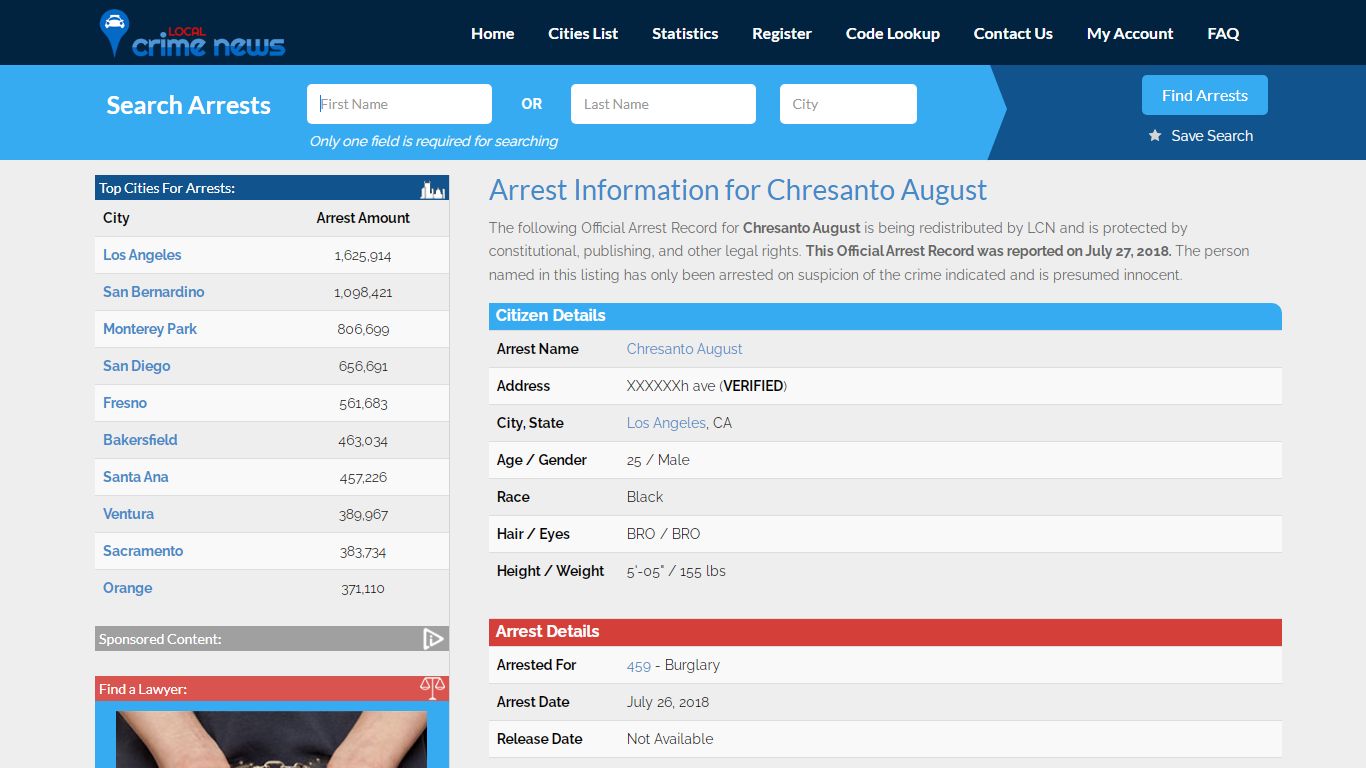The height and width of the screenshot is (768, 1366).
Task: Click the 806,699 arrest amount
Action: pyautogui.click(x=363, y=330)
